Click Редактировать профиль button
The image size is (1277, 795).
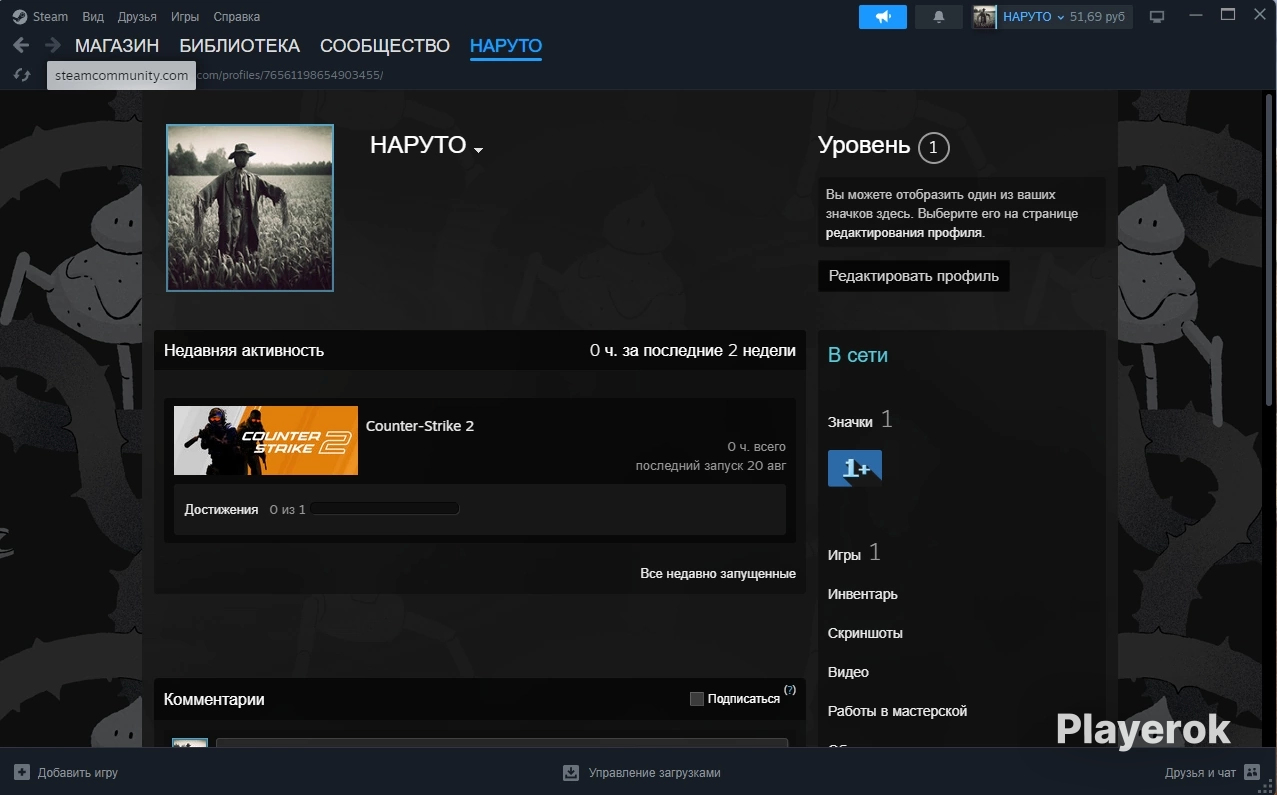click(x=914, y=276)
